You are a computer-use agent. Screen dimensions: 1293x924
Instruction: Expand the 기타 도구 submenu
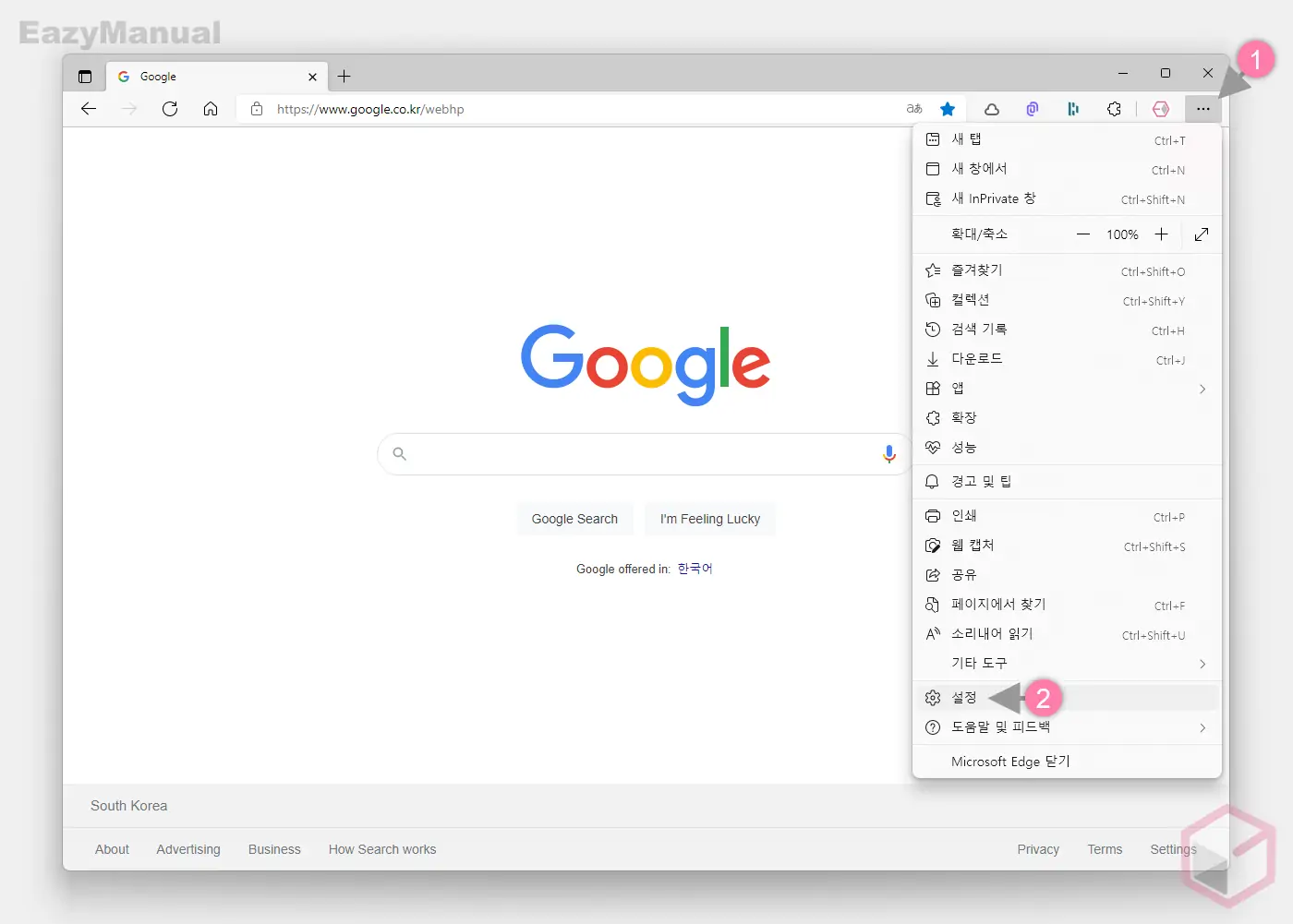click(1067, 664)
